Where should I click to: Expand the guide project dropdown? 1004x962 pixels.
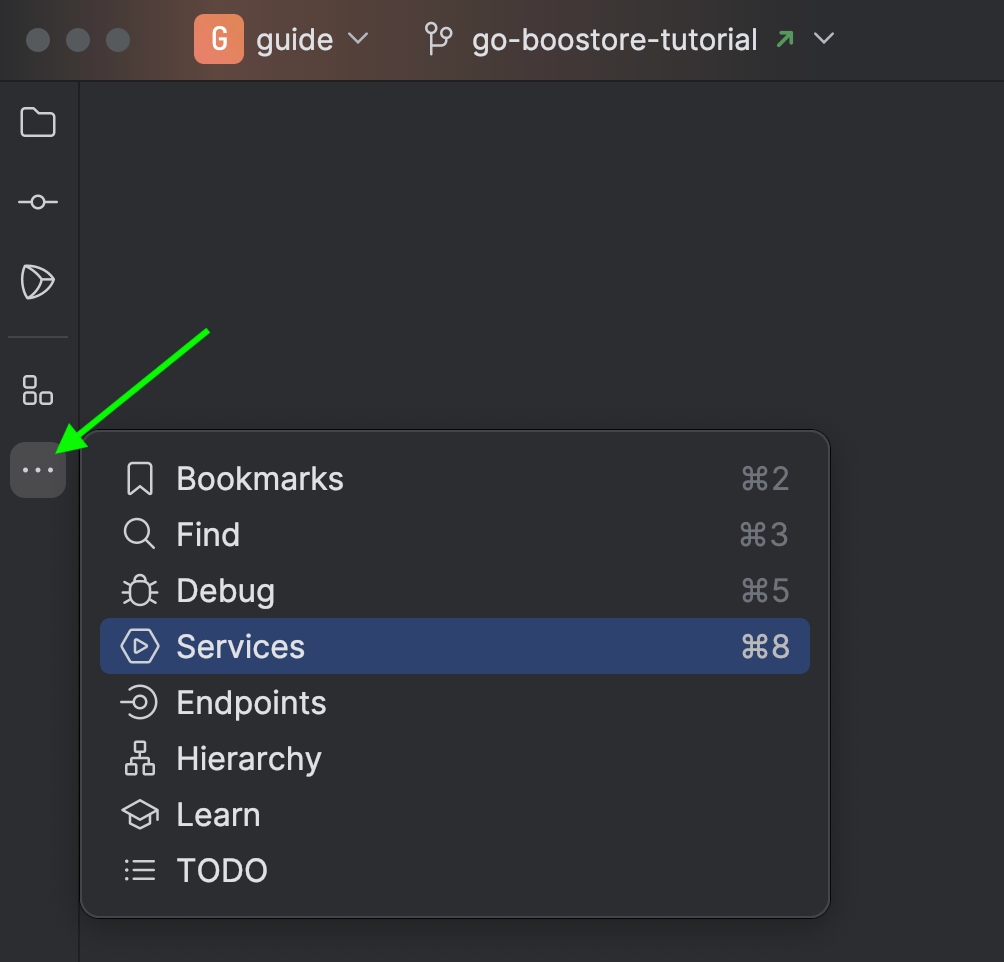(x=358, y=40)
